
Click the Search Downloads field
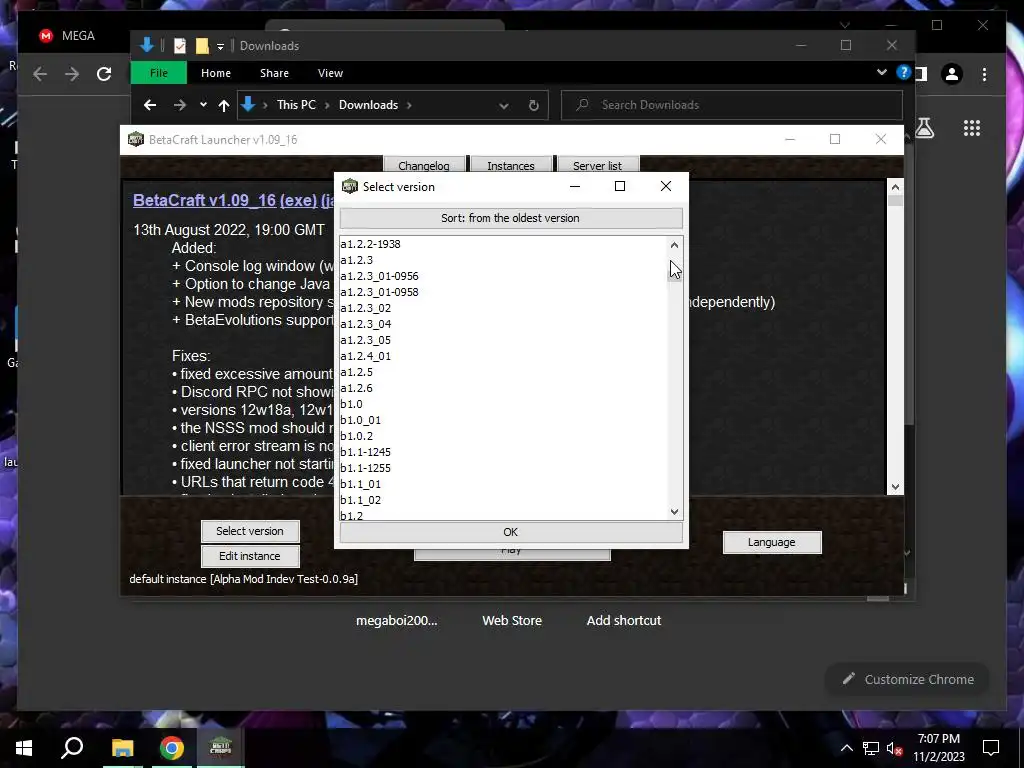point(732,105)
